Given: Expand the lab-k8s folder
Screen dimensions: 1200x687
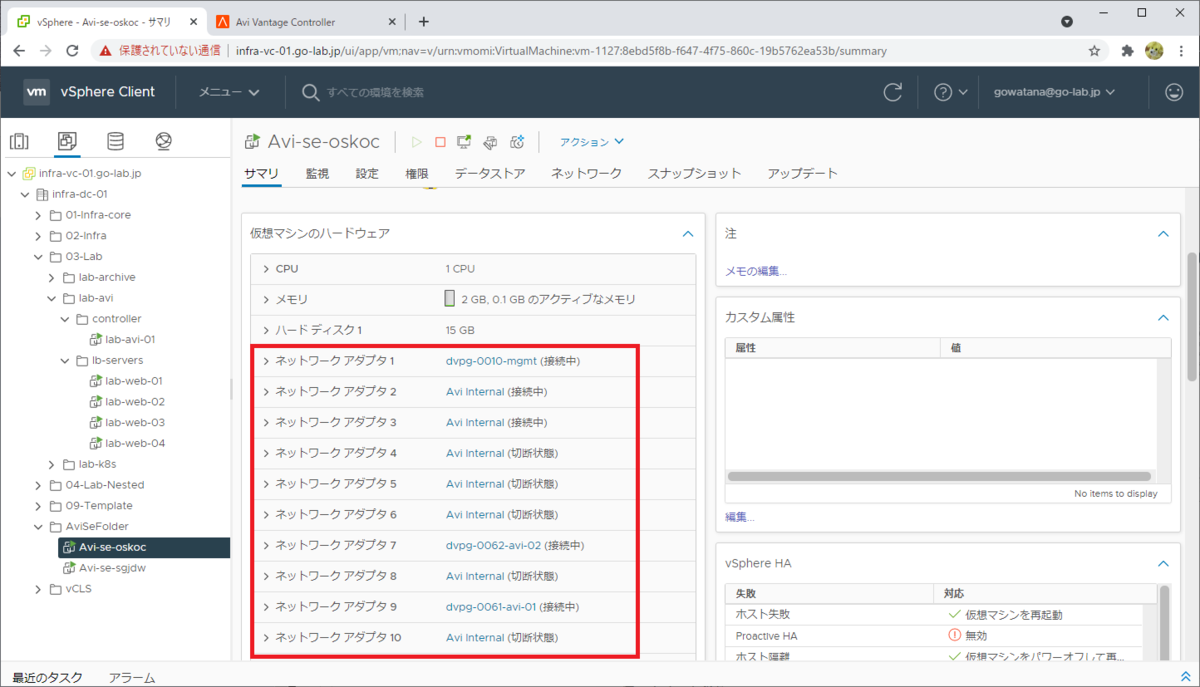Looking at the screenshot, I should tap(53, 464).
